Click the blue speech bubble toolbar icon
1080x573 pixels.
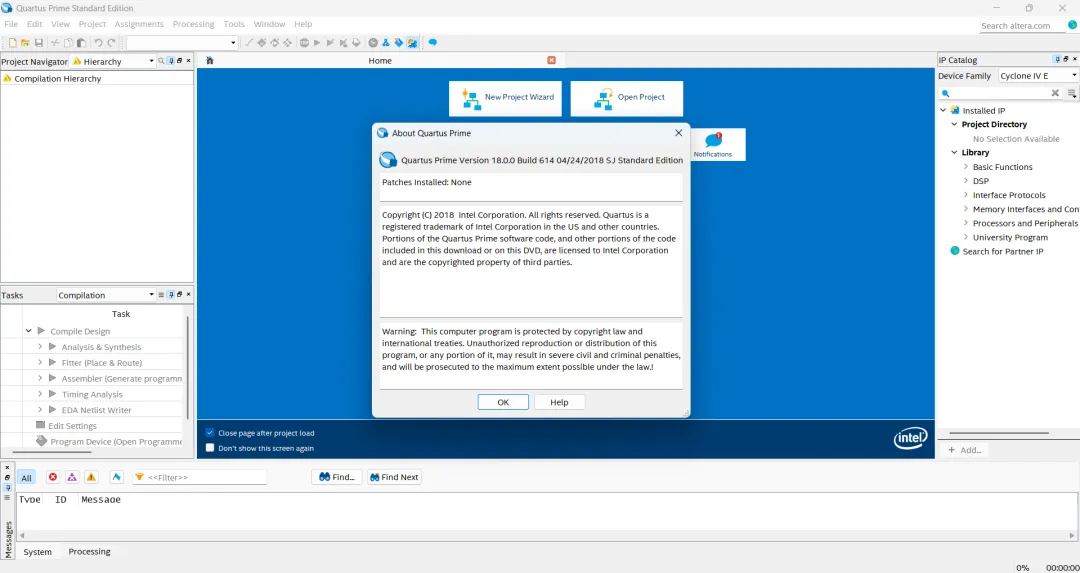[433, 42]
